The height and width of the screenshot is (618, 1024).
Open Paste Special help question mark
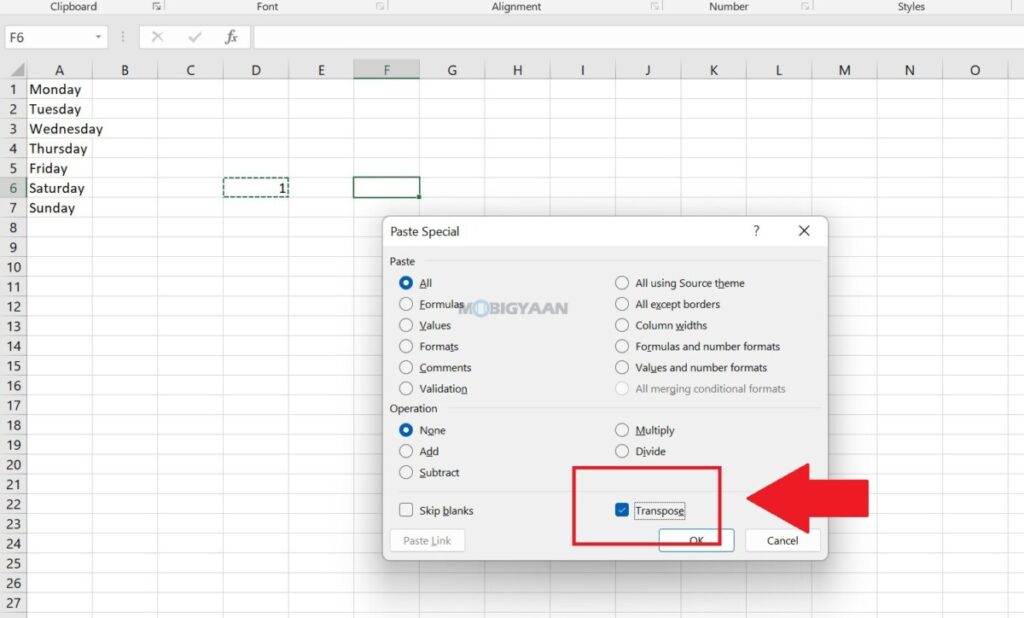[x=756, y=231]
